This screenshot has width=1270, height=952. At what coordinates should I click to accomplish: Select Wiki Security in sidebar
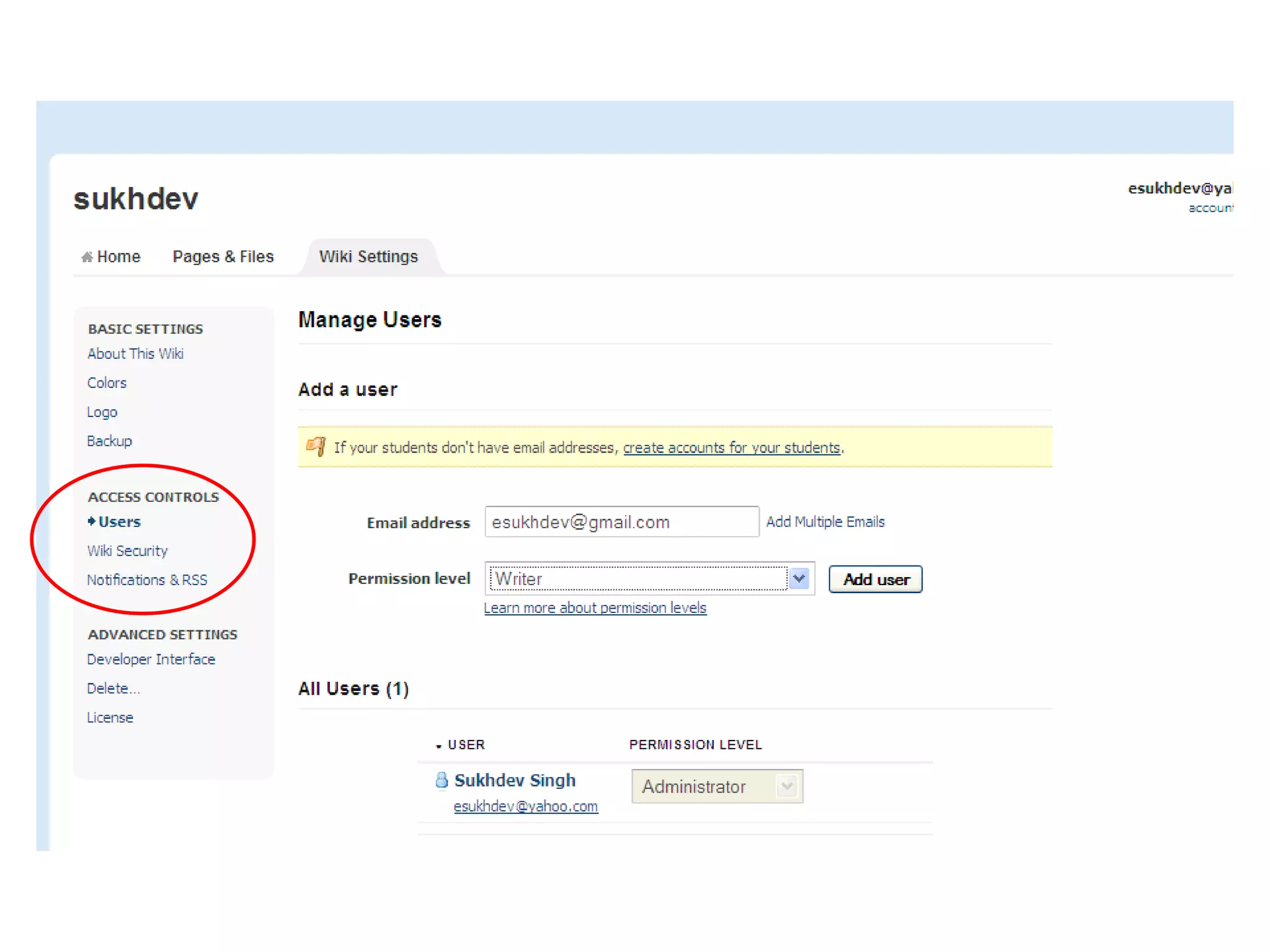tap(127, 551)
